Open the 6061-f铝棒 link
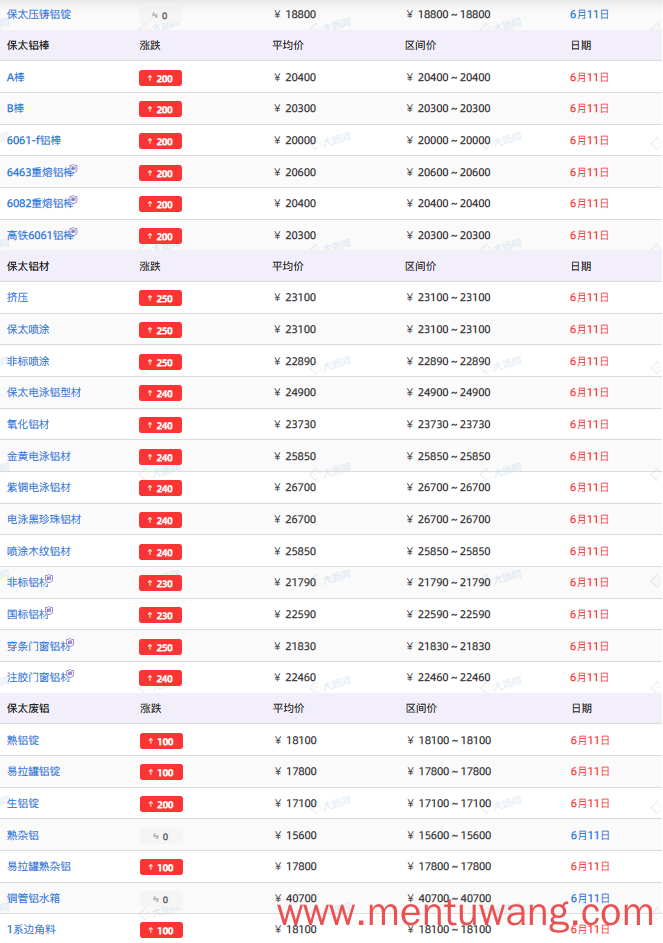Screen dimensions: 663x943 pos(34,141)
